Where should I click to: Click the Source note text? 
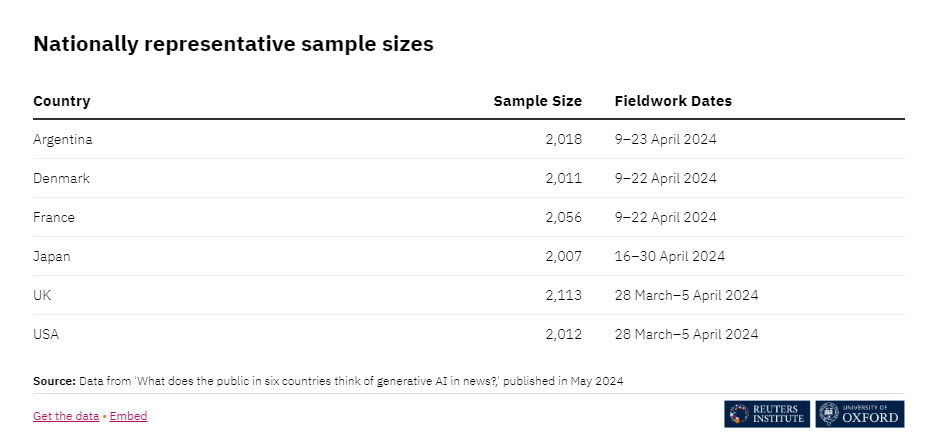click(329, 381)
